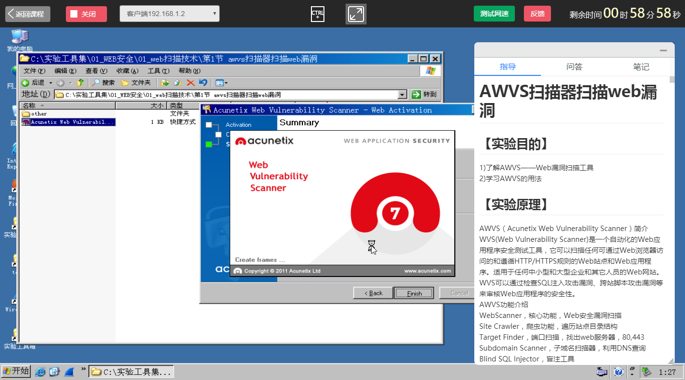
Task: Click the red 关闭 close button
Action: point(86,14)
